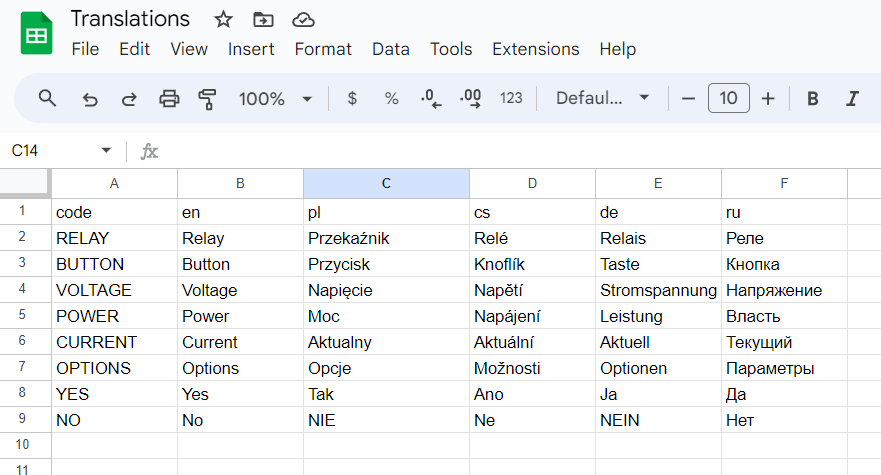This screenshot has height=475, width=881.
Task: Click the move to folder icon
Action: pyautogui.click(x=263, y=20)
